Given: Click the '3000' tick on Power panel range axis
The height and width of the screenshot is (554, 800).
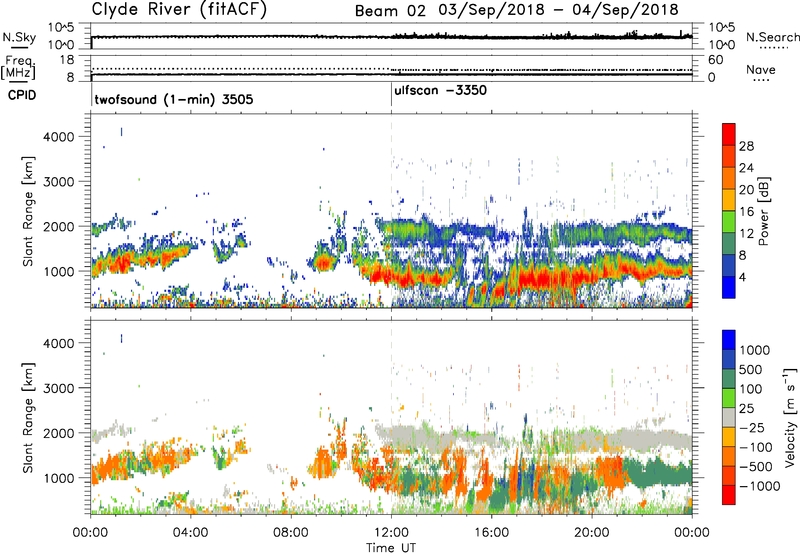Looking at the screenshot, I should 59,182.
